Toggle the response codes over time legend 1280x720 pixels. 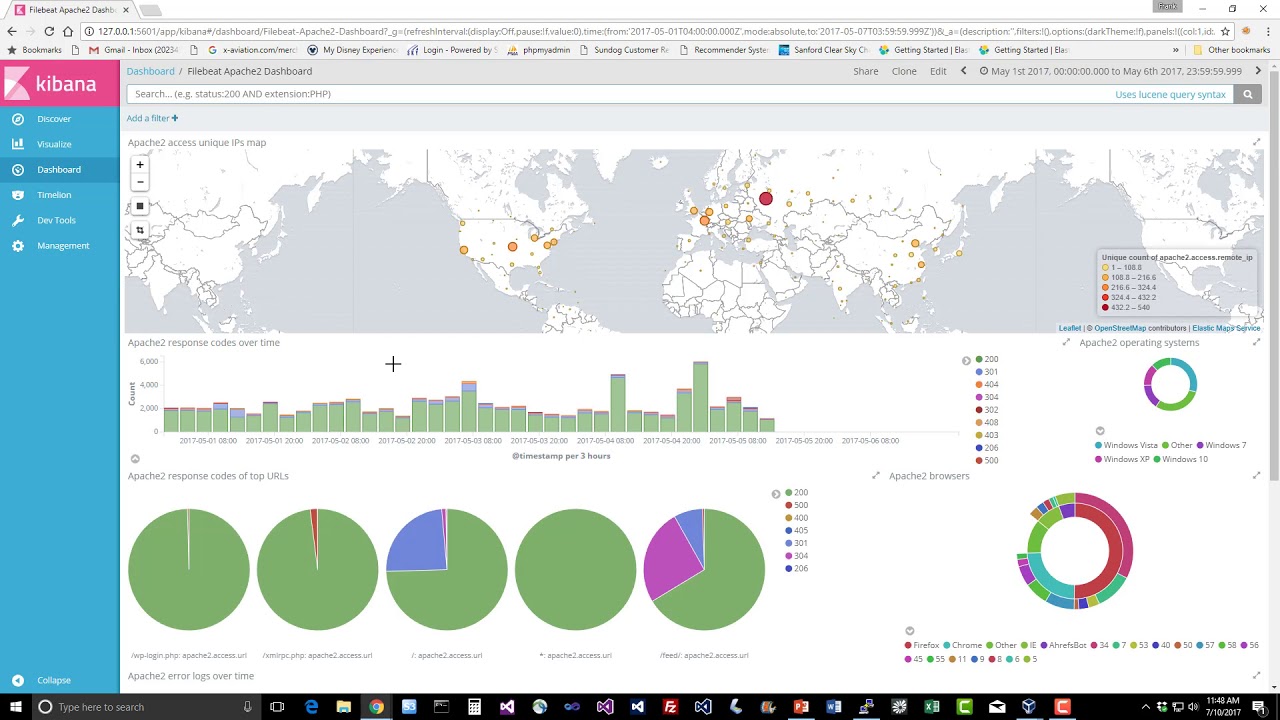pyautogui.click(x=966, y=360)
